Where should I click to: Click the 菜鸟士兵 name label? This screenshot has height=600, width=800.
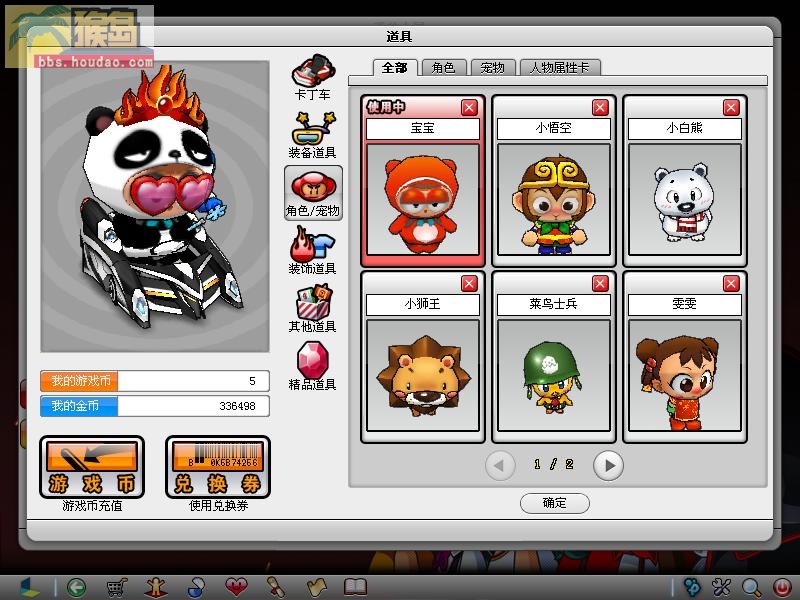click(554, 305)
